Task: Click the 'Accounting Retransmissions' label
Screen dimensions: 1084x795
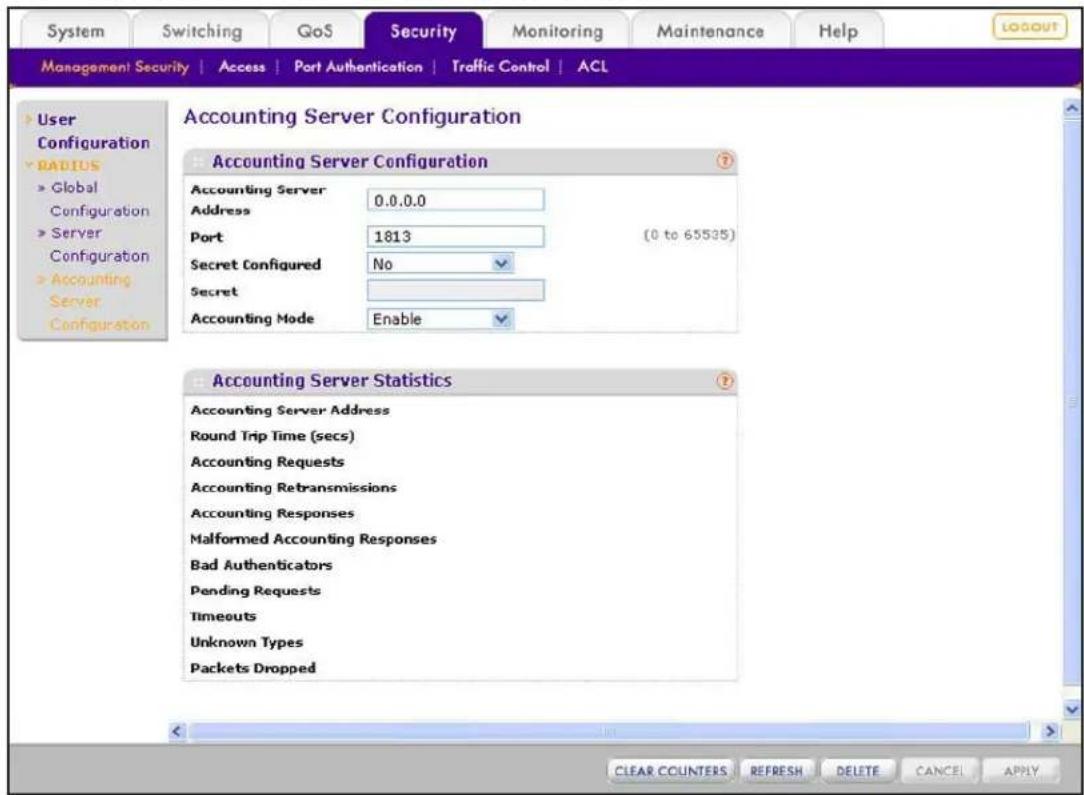Action: pos(294,487)
